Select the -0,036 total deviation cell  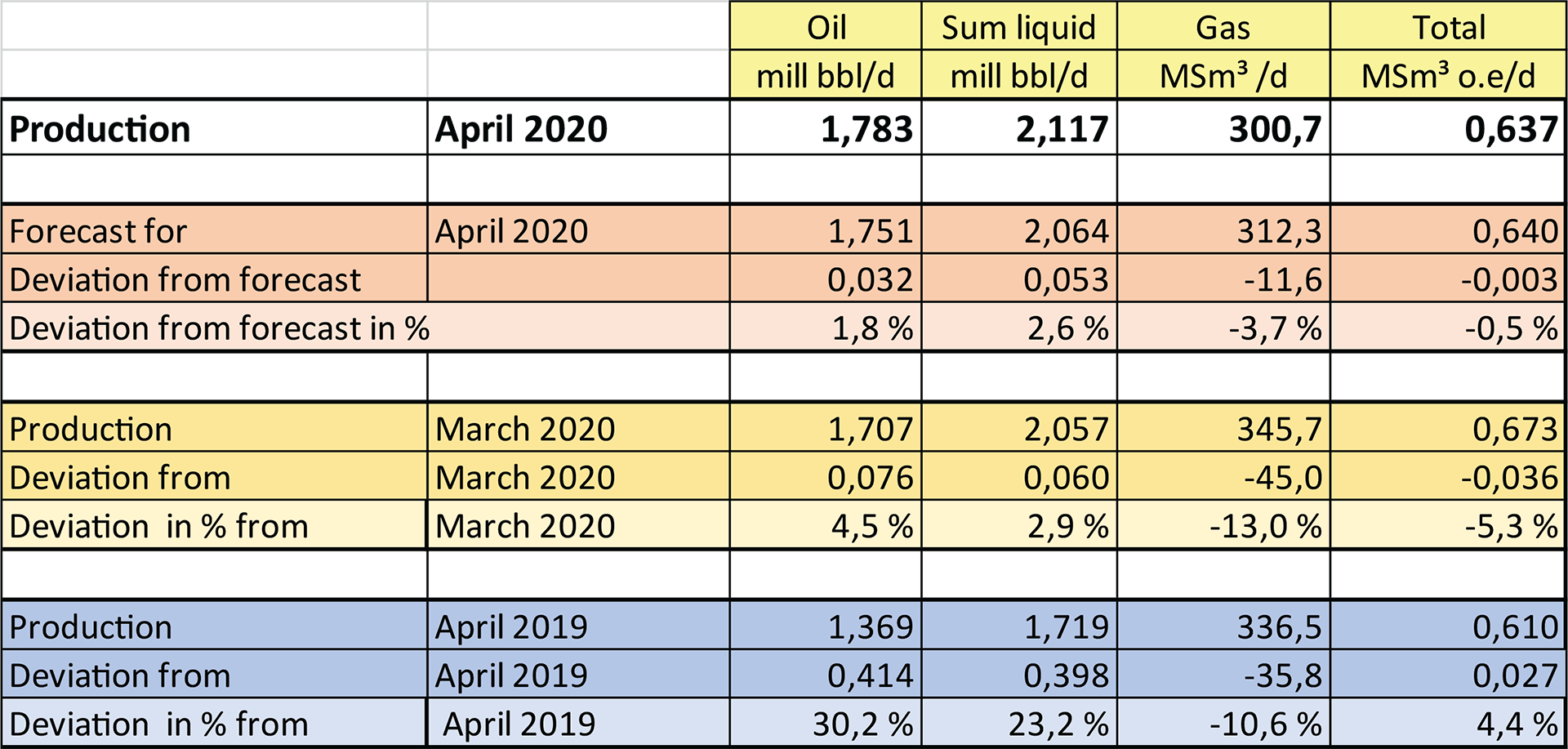point(1509,478)
